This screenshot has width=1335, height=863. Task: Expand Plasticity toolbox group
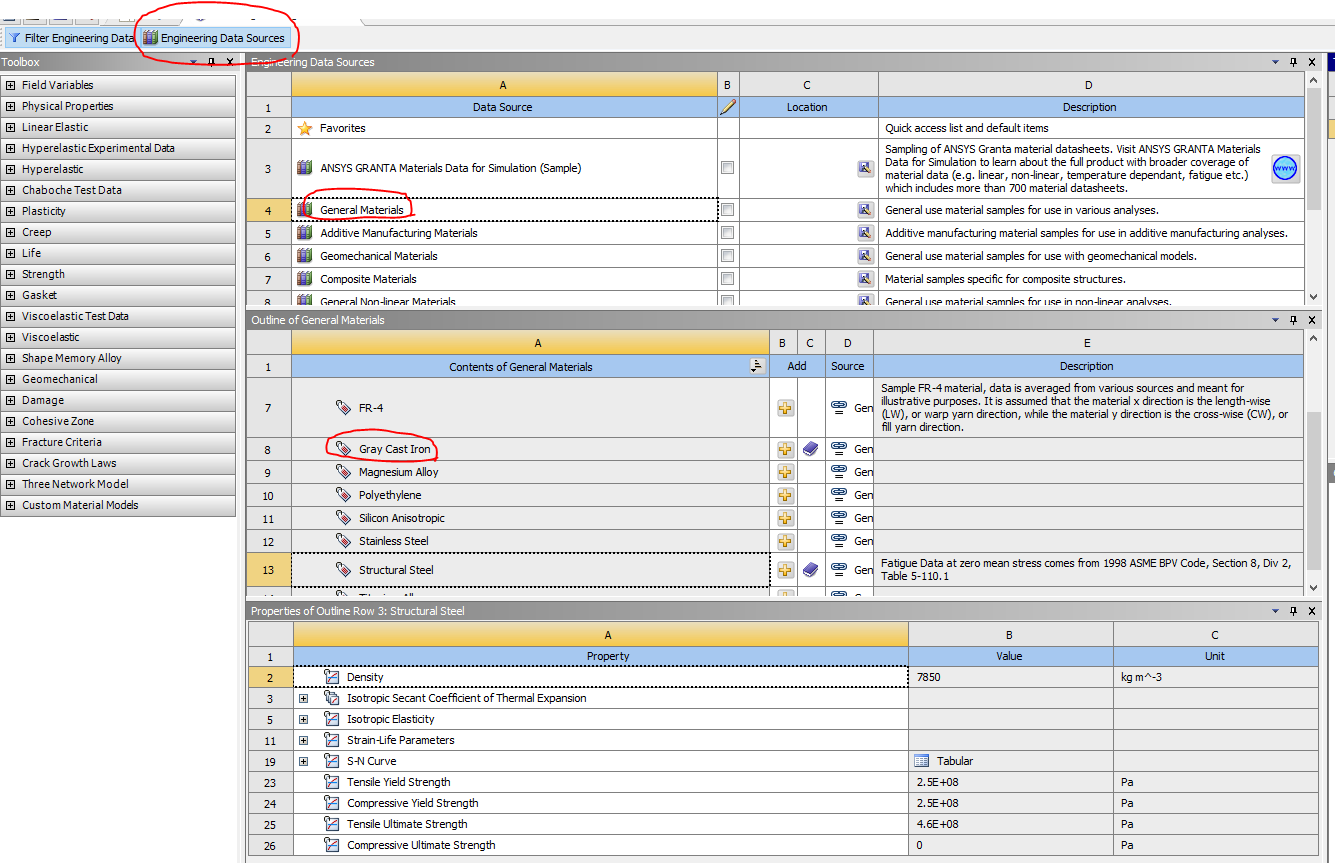[x=11, y=211]
